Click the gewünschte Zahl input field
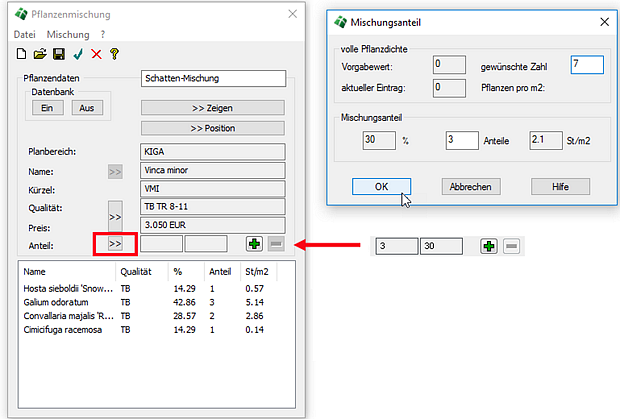This screenshot has height=419, width=620. click(587, 65)
